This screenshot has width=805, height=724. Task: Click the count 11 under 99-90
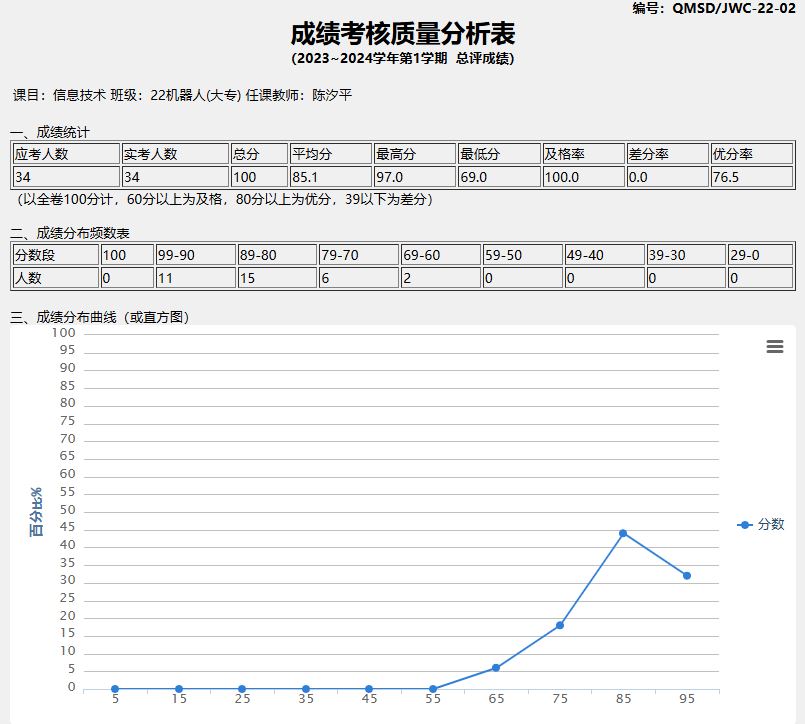point(196,278)
